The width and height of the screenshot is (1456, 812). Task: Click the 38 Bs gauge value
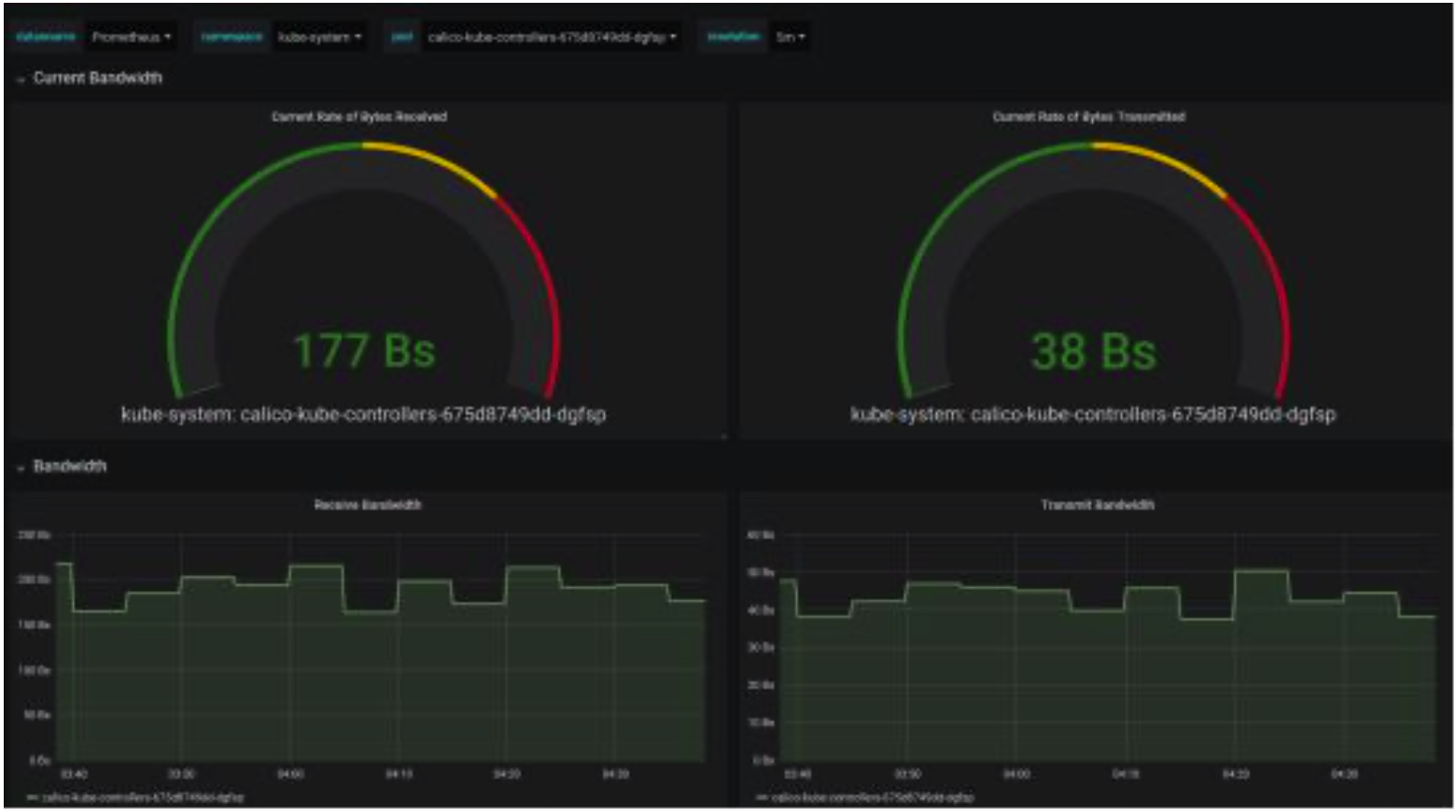(1093, 352)
